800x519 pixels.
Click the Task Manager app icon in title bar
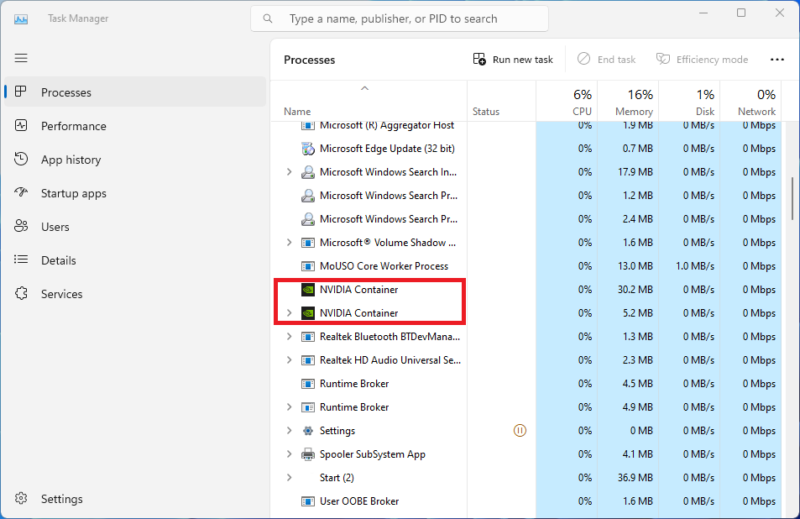tap(21, 19)
